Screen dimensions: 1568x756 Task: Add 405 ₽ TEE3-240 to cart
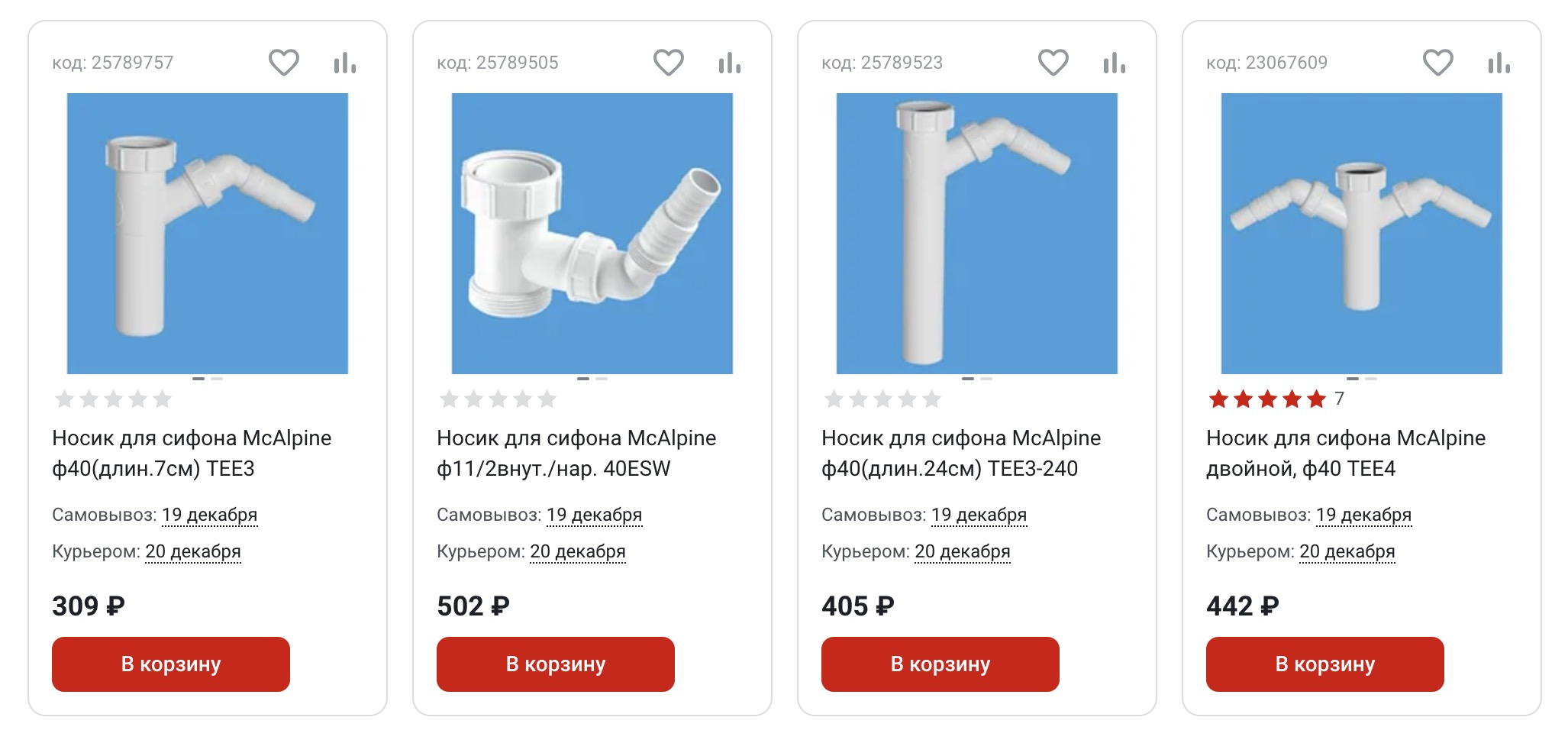coord(940,664)
